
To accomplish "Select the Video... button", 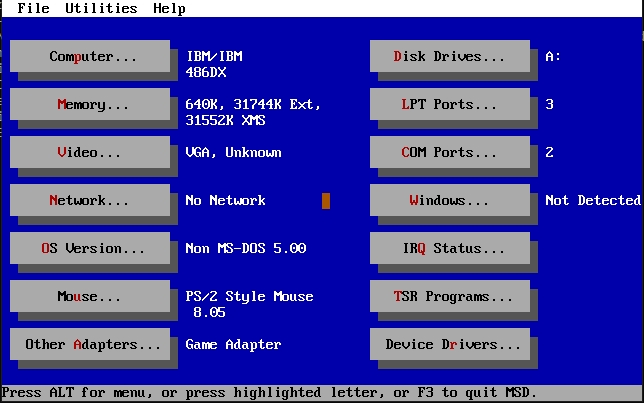I will 90,152.
